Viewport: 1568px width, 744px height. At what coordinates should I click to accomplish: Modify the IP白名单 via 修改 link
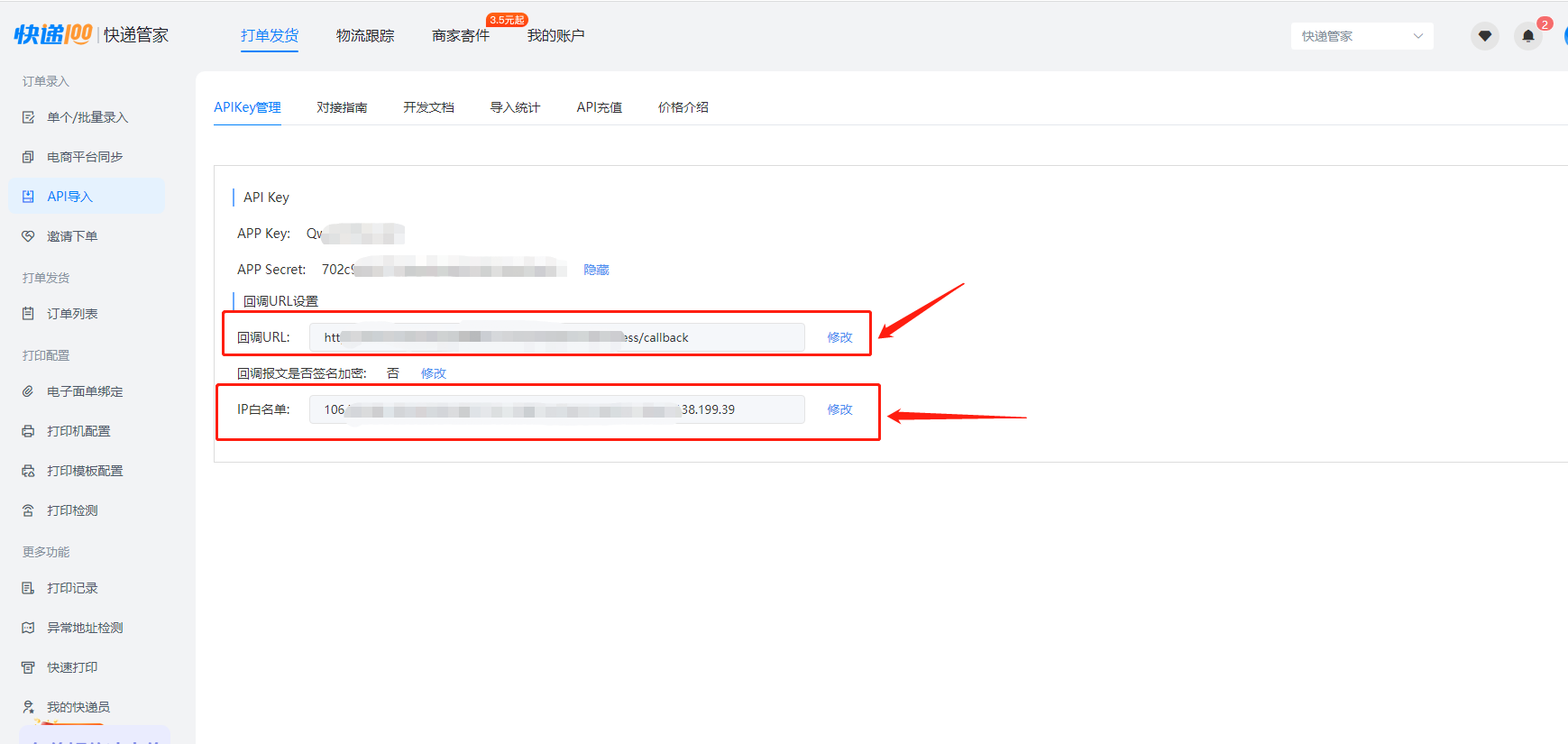point(839,409)
